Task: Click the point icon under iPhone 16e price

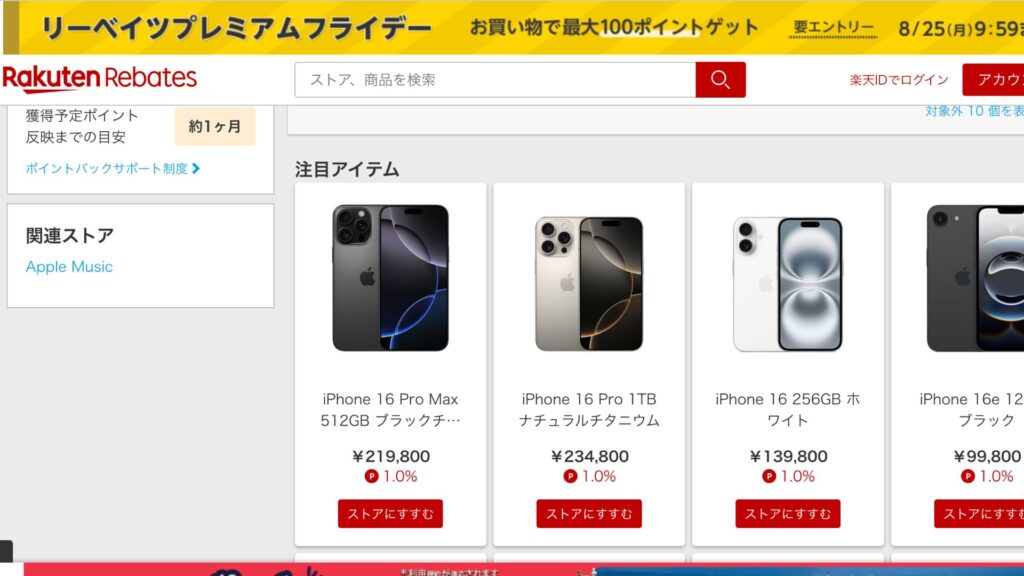Action: (968, 476)
